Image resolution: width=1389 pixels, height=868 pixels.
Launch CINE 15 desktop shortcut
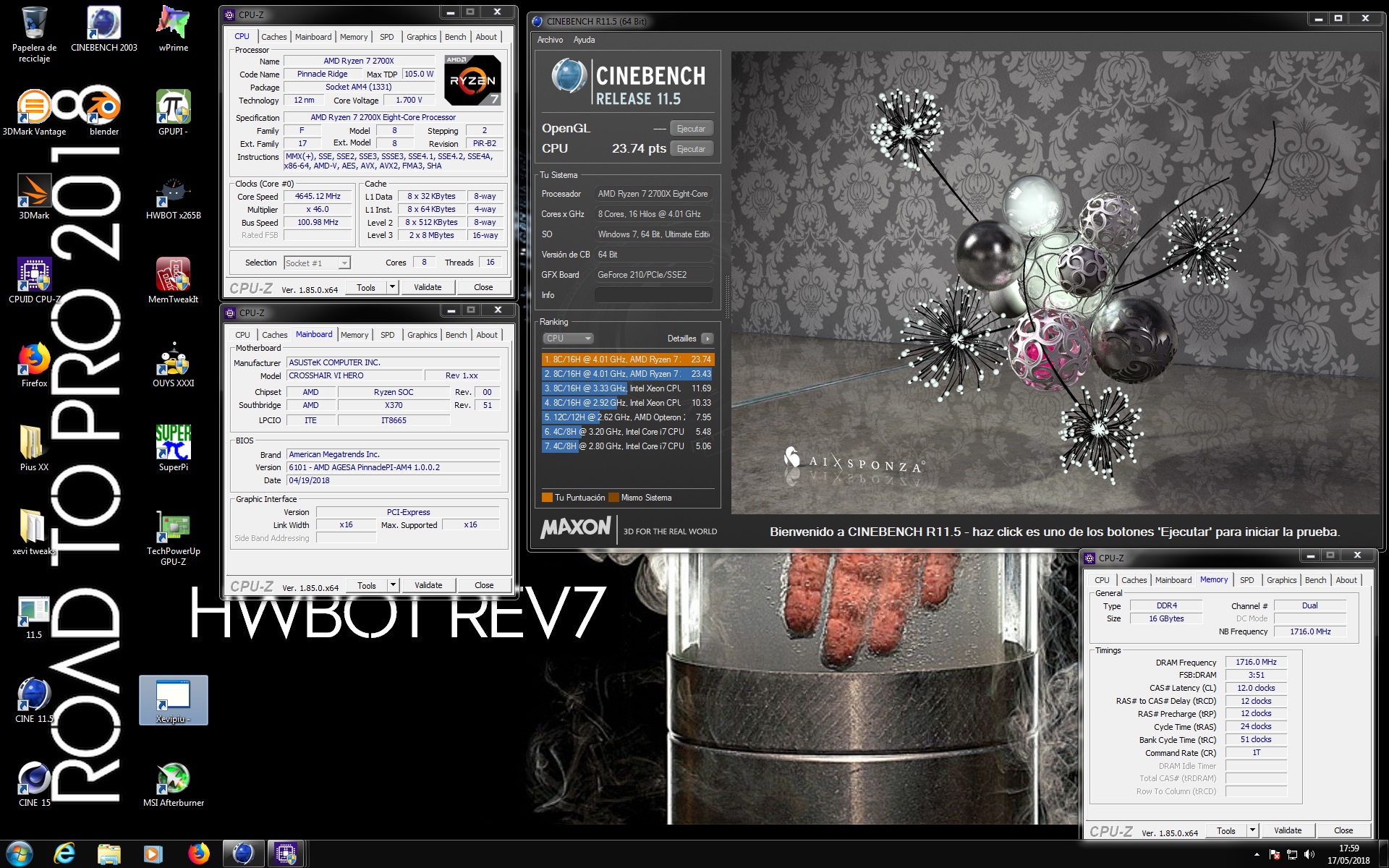click(34, 783)
